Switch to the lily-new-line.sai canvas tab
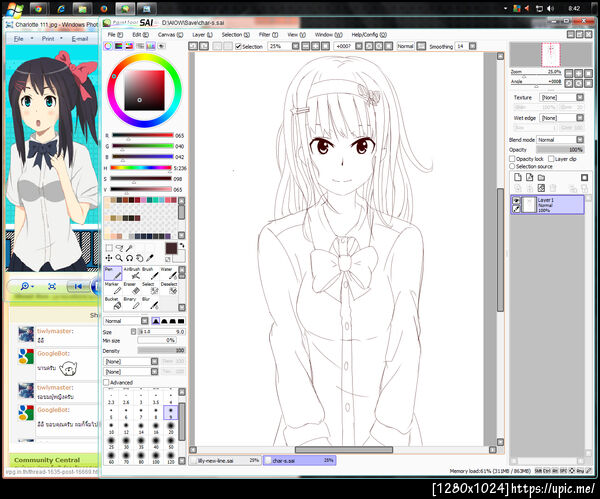The width and height of the screenshot is (600, 499). 226,460
